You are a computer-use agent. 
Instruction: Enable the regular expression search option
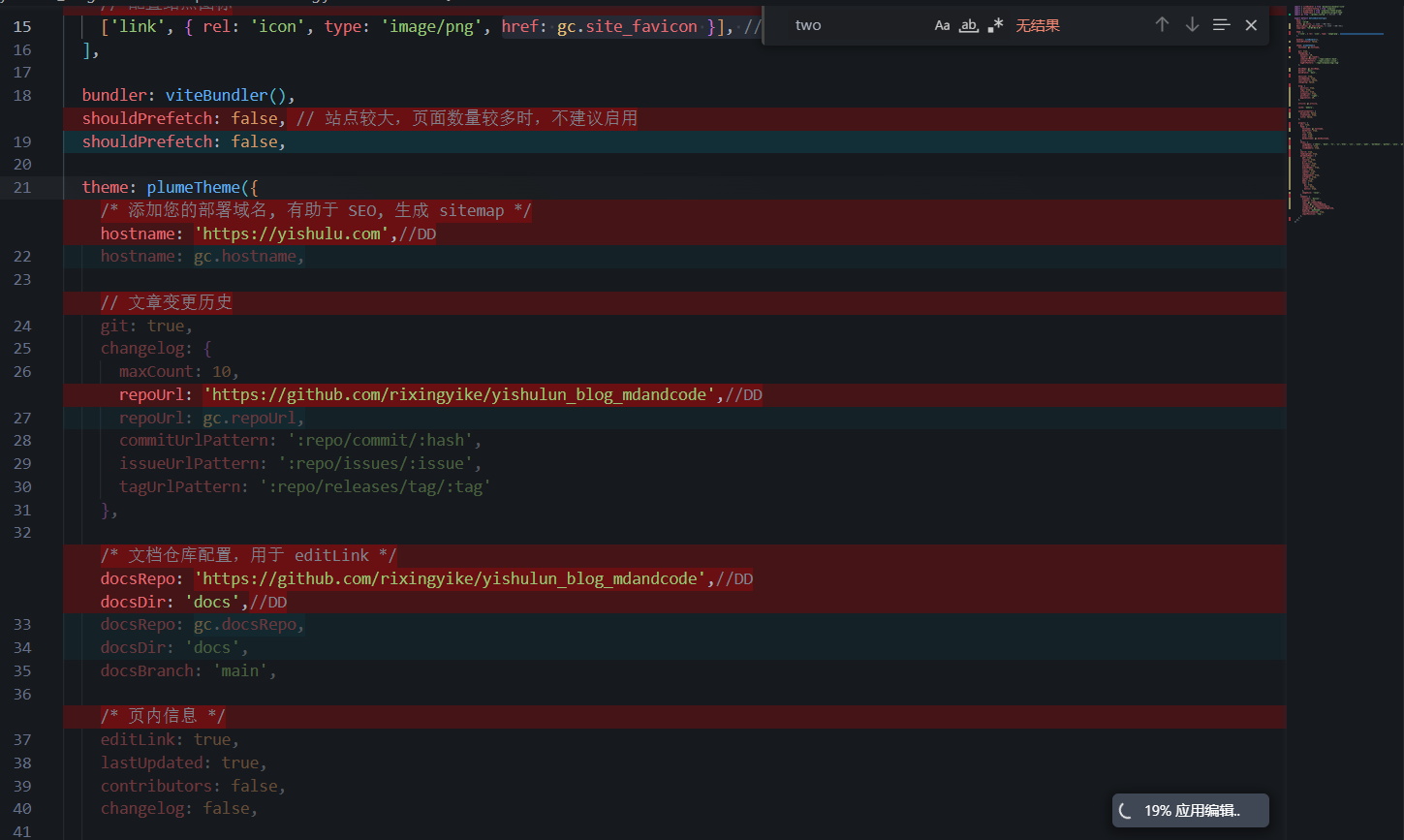(995, 25)
